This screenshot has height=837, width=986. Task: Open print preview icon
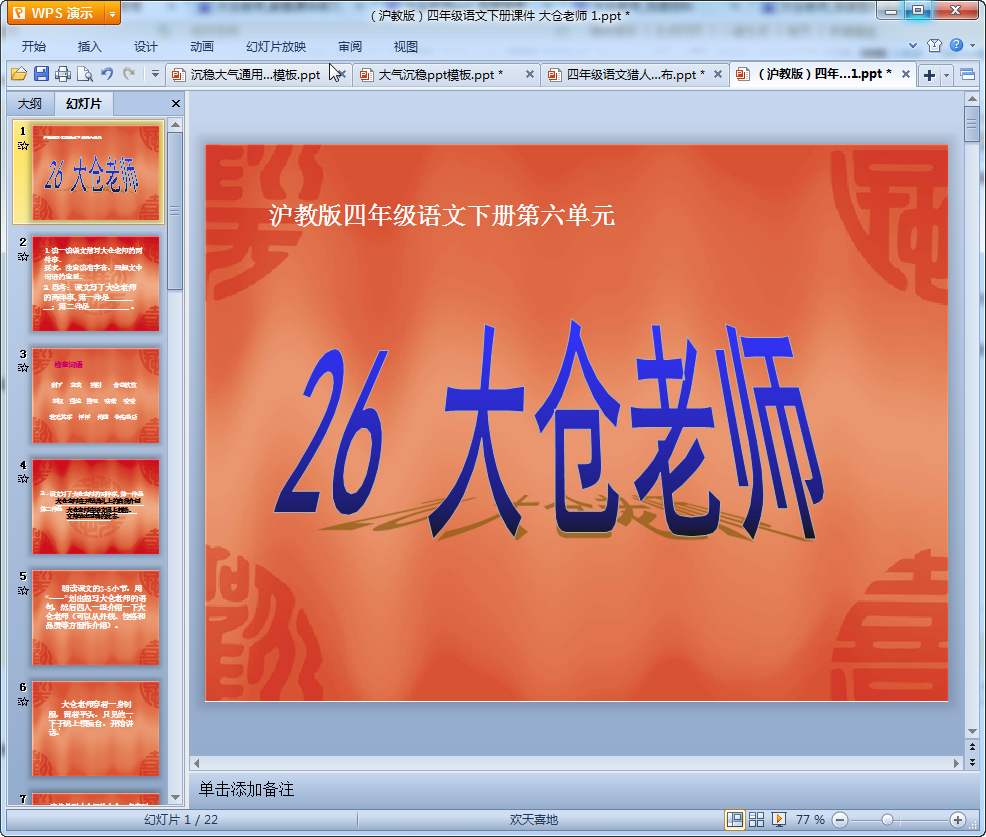(85, 74)
